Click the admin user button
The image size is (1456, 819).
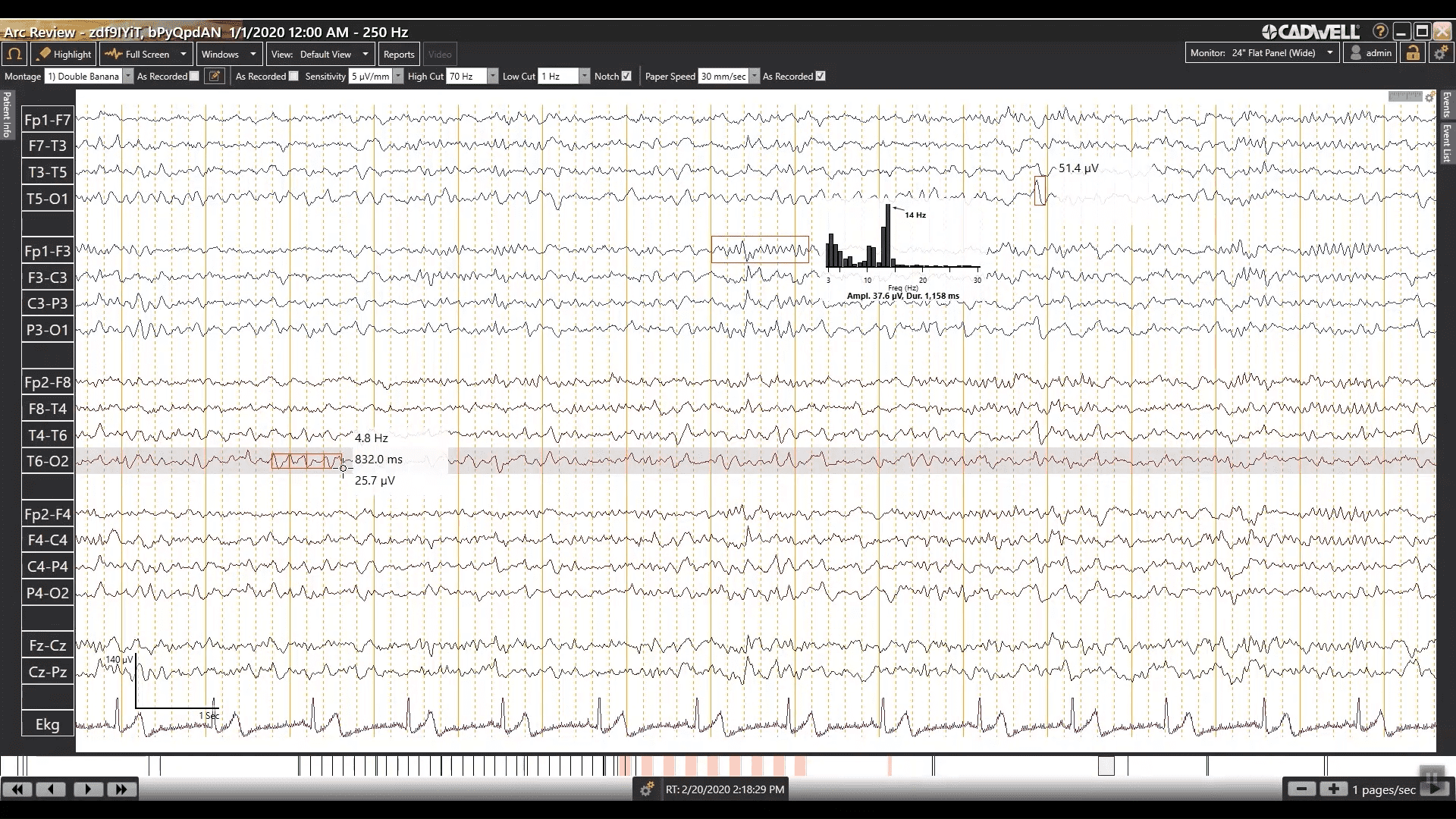click(x=1370, y=53)
